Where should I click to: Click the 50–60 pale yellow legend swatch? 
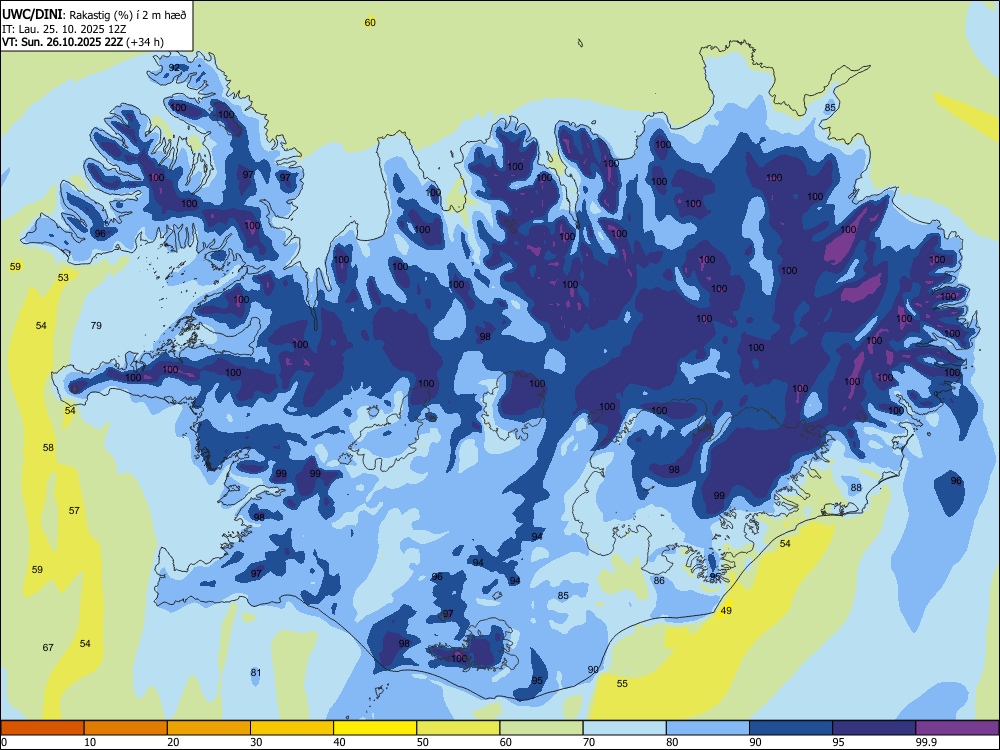459,728
